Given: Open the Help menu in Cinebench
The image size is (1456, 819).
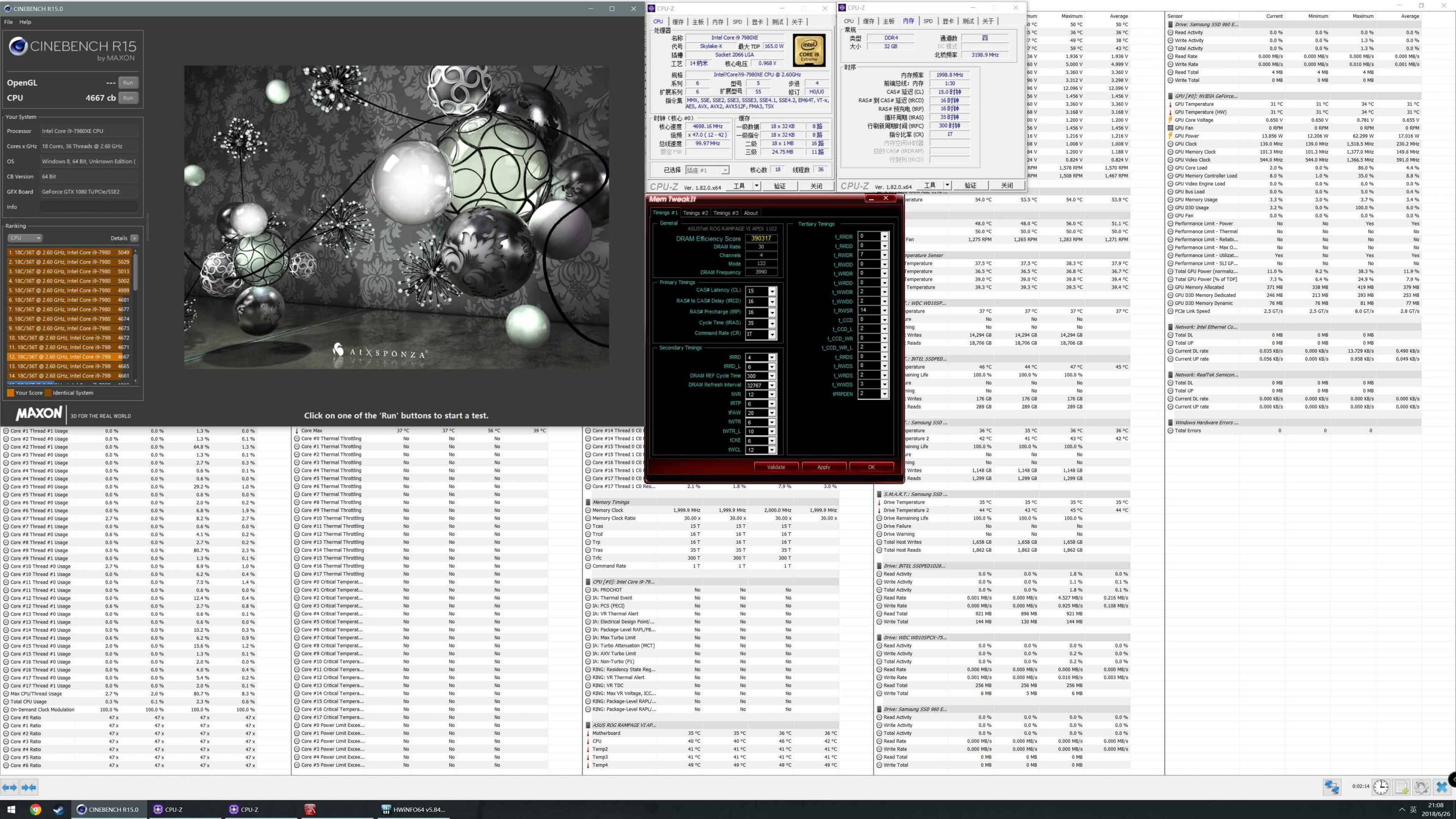Looking at the screenshot, I should point(25,22).
